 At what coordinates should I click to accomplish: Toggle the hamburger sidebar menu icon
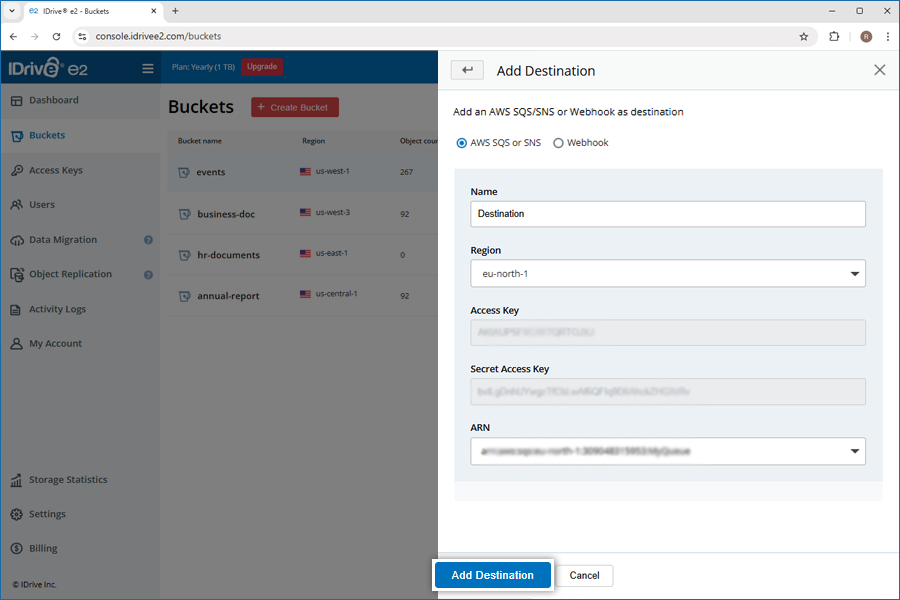148,69
